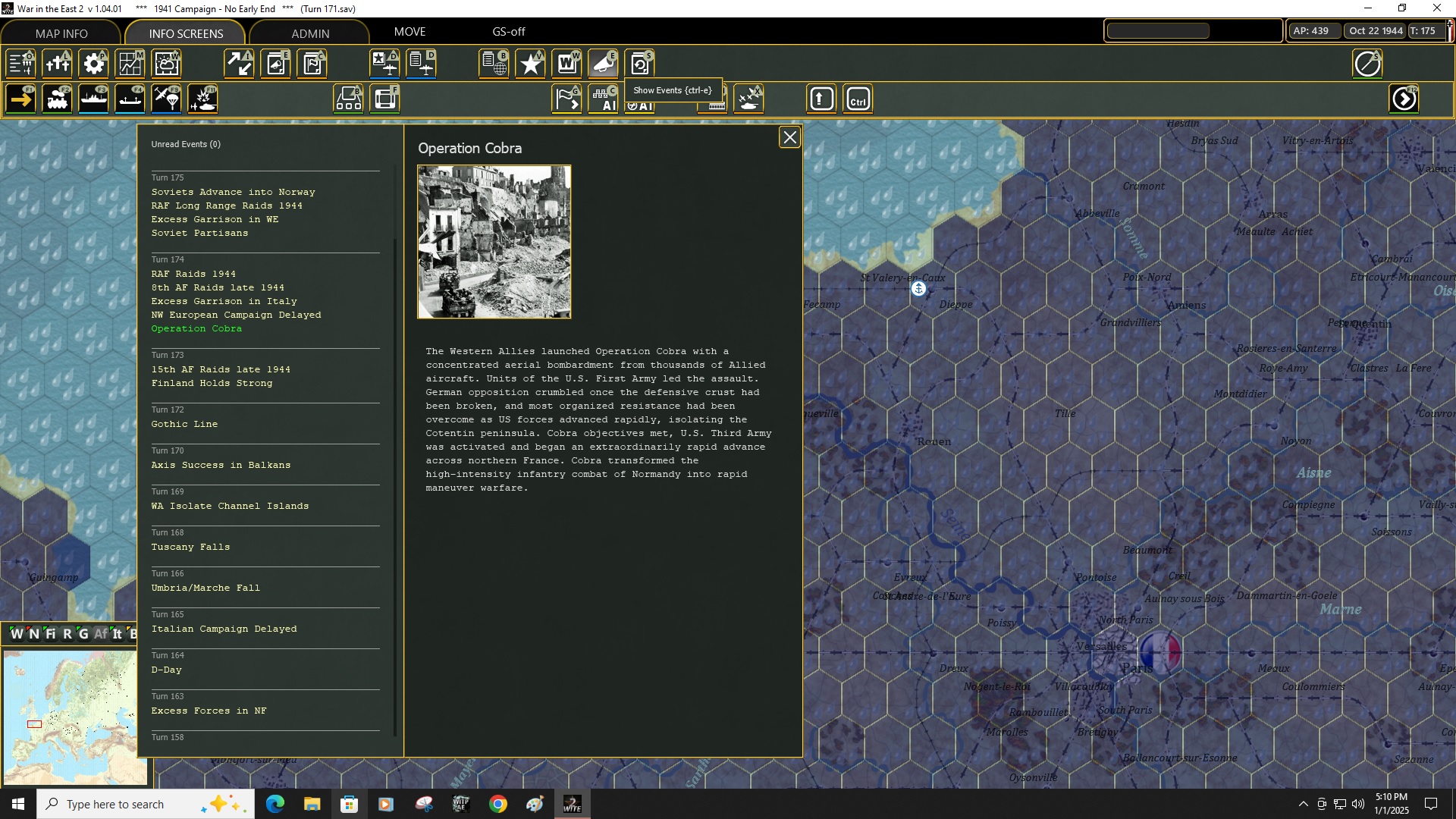Toggle the It nation filter button

pos(118,634)
